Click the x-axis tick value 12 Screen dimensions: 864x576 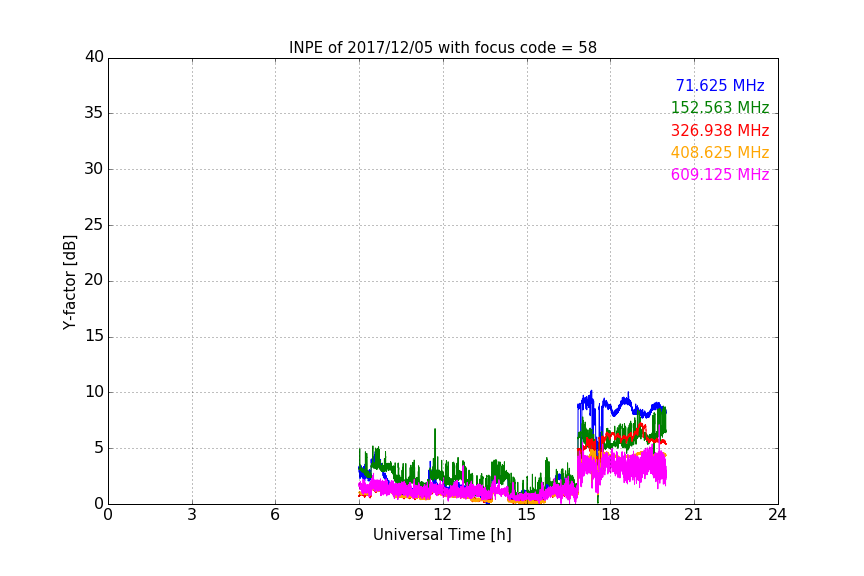[442, 515]
